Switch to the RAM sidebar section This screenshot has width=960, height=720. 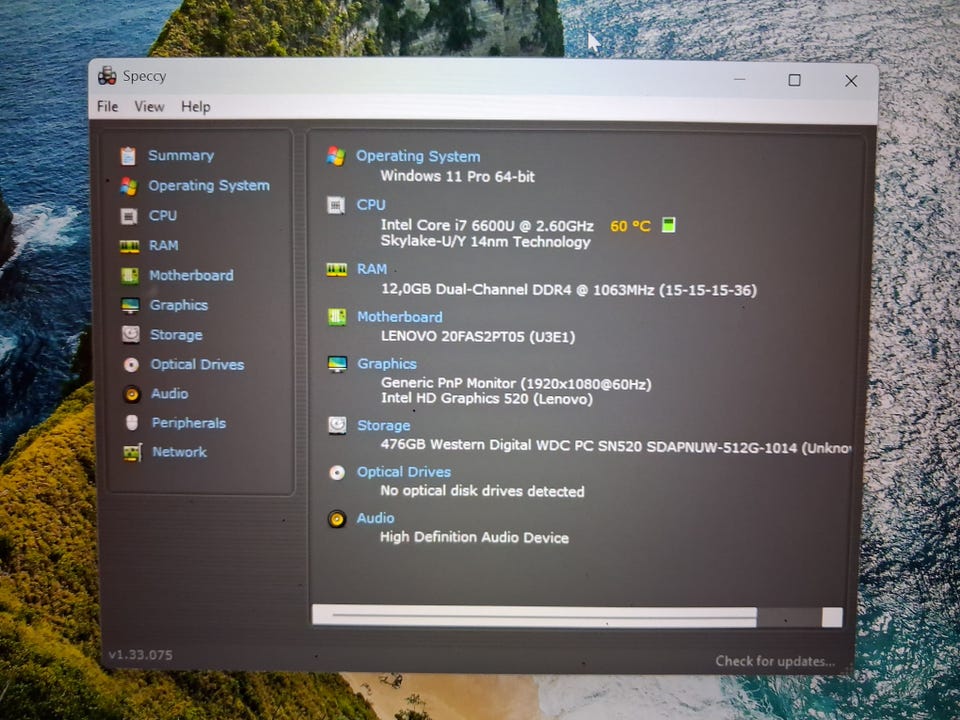(163, 246)
